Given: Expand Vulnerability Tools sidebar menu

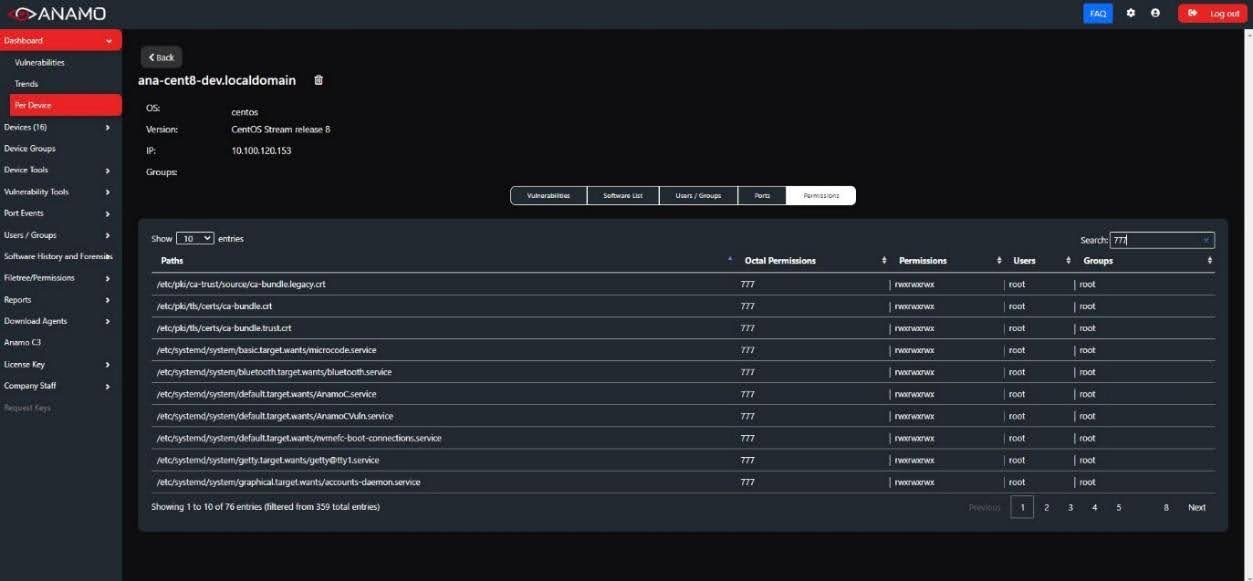Looking at the screenshot, I should [107, 192].
